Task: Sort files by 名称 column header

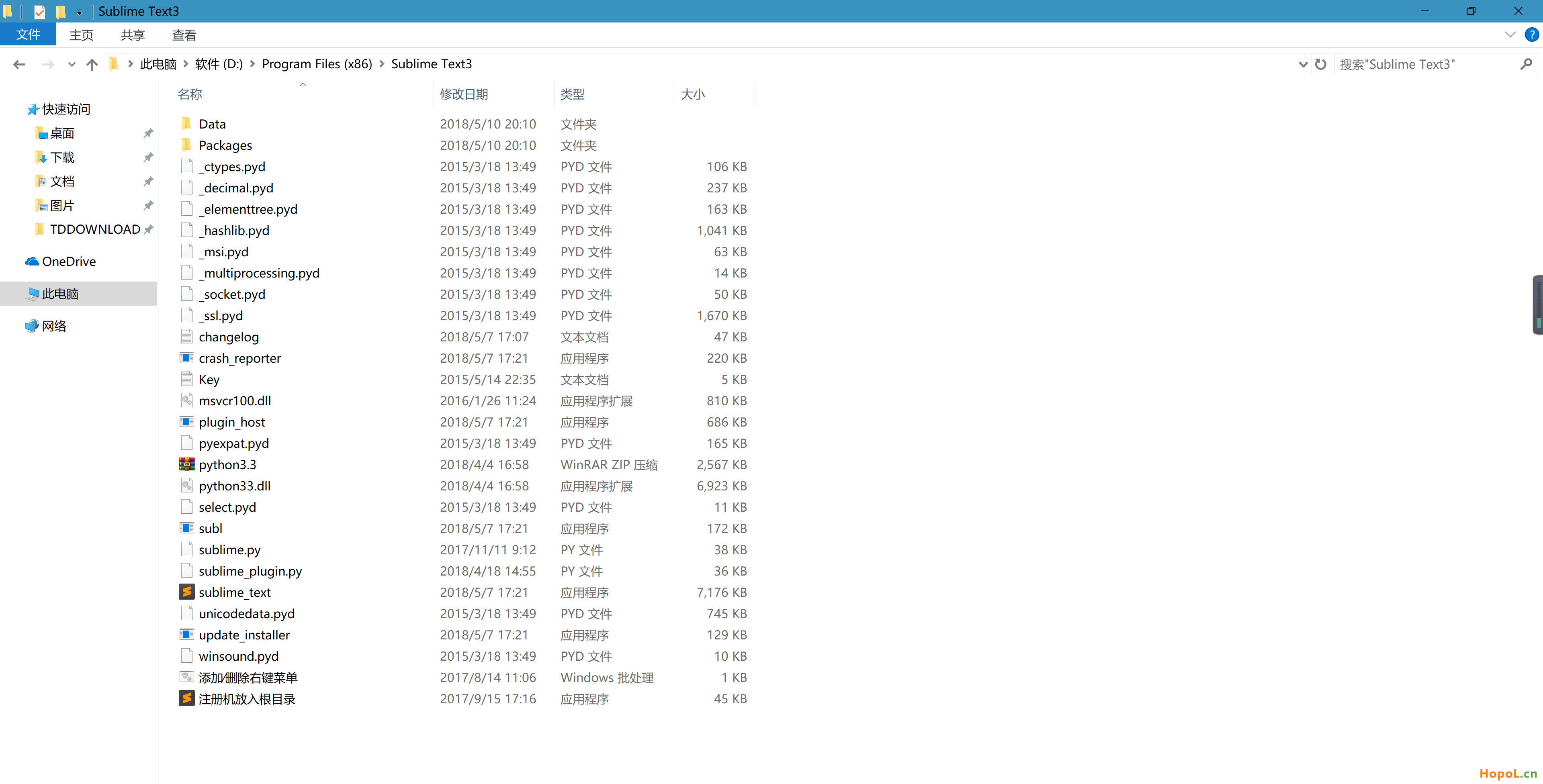Action: [x=190, y=94]
